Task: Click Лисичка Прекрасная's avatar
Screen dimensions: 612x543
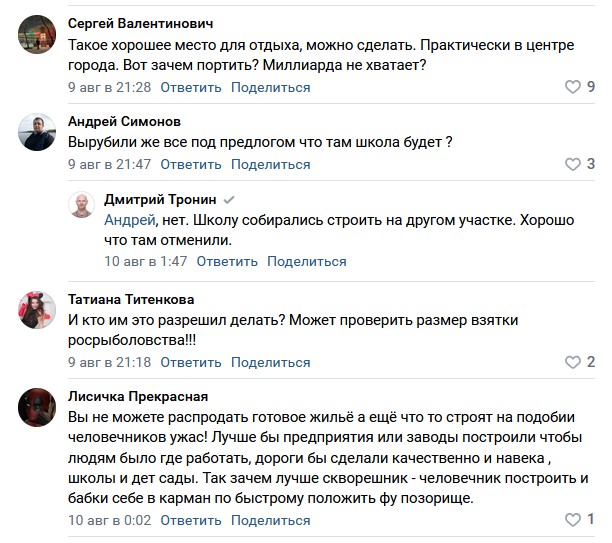Action: point(37,408)
